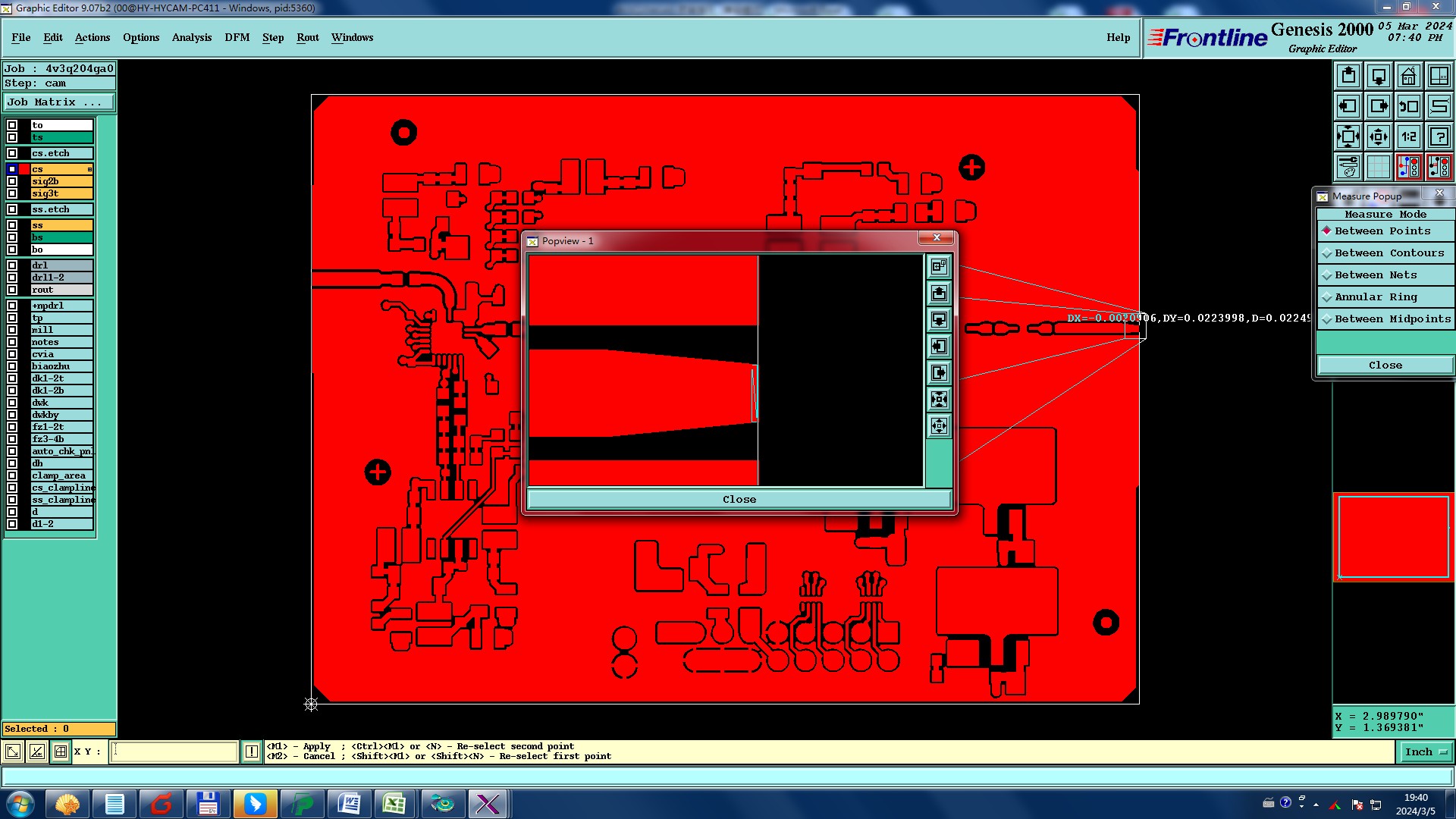1456x819 pixels.
Task: Click the pan up arrow icon in main toolbar
Action: 1348,76
